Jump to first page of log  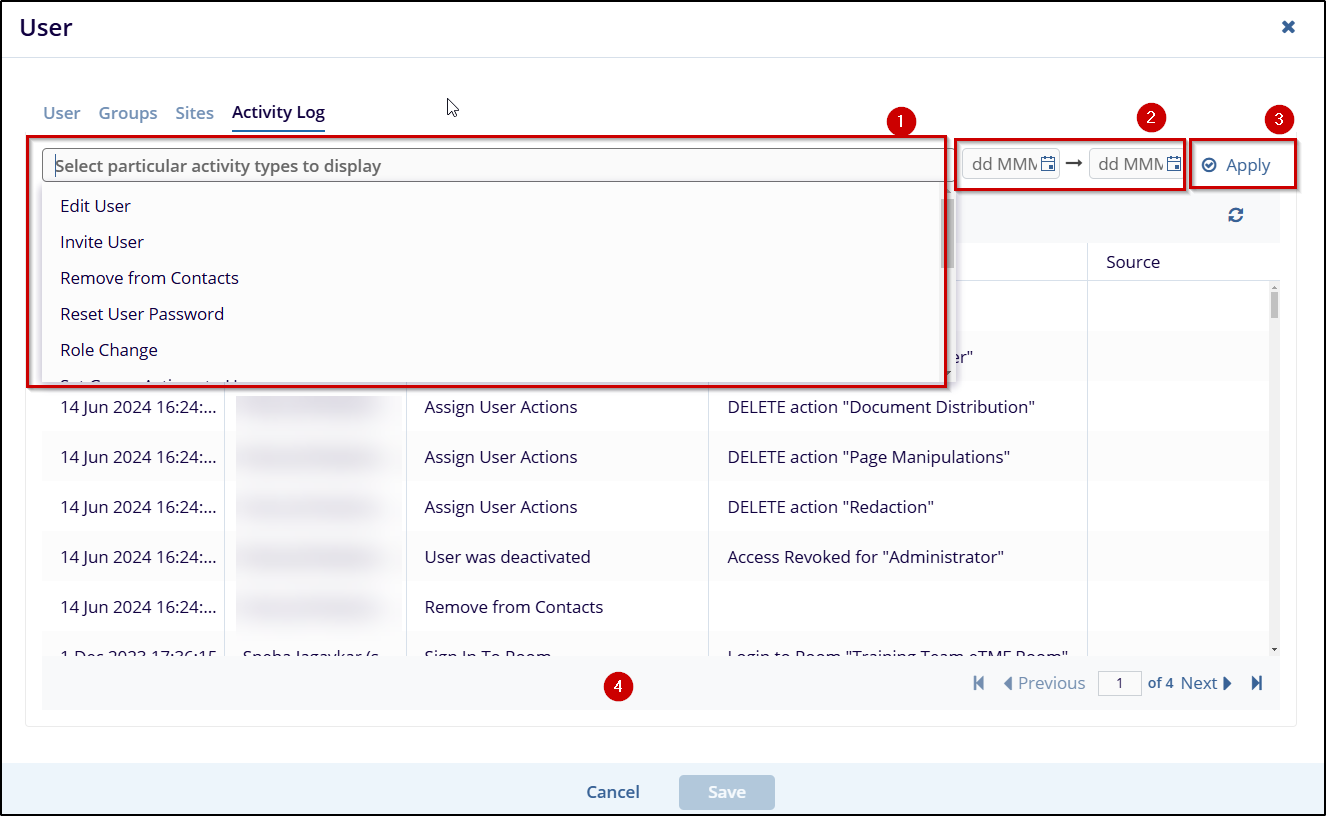pos(979,683)
